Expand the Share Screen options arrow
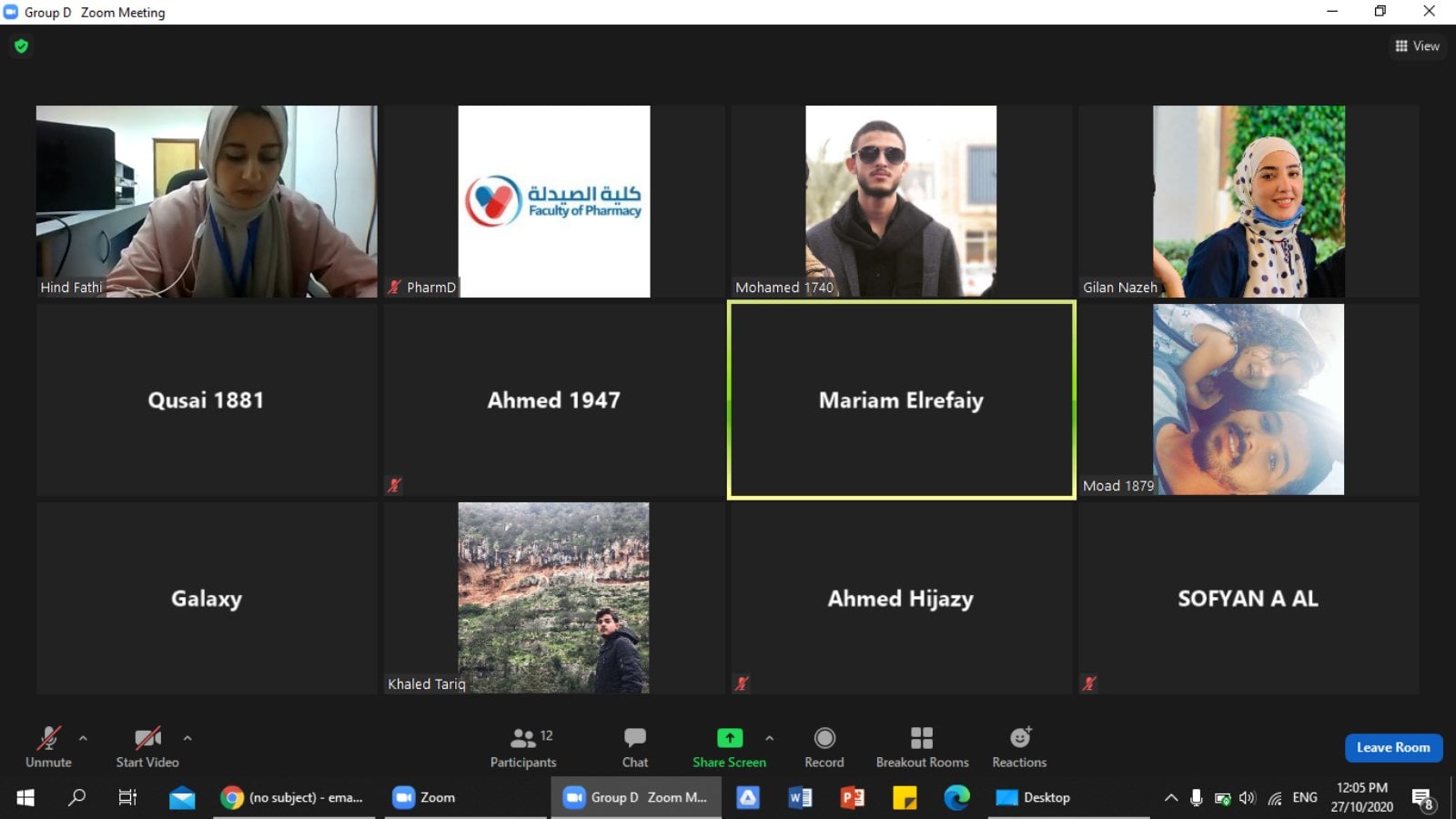Viewport: 1456px width, 819px height. pyautogui.click(x=770, y=738)
